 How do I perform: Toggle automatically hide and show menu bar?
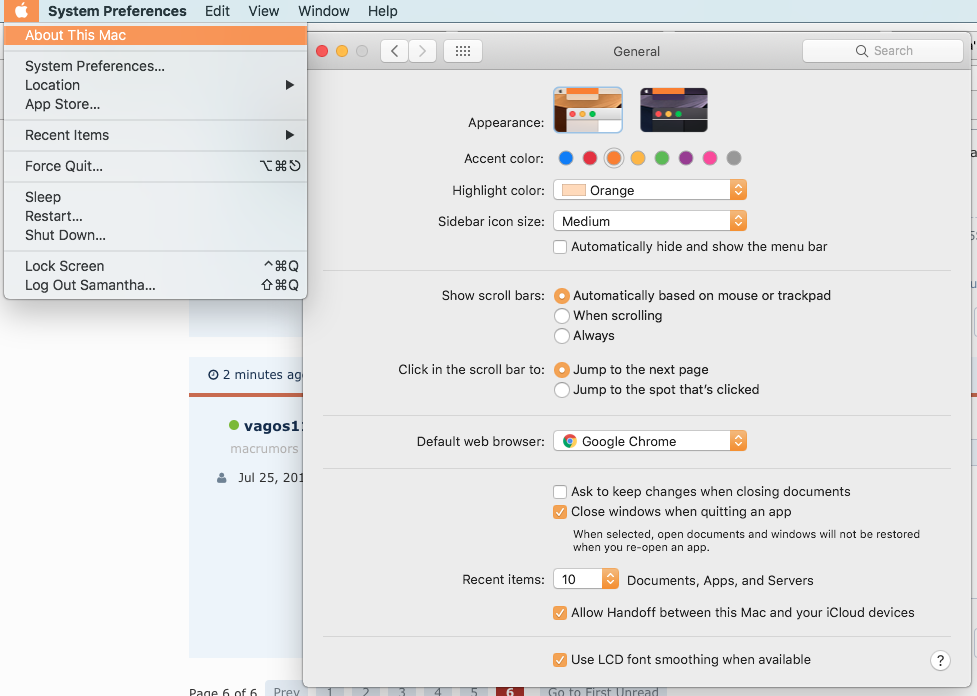[560, 247]
